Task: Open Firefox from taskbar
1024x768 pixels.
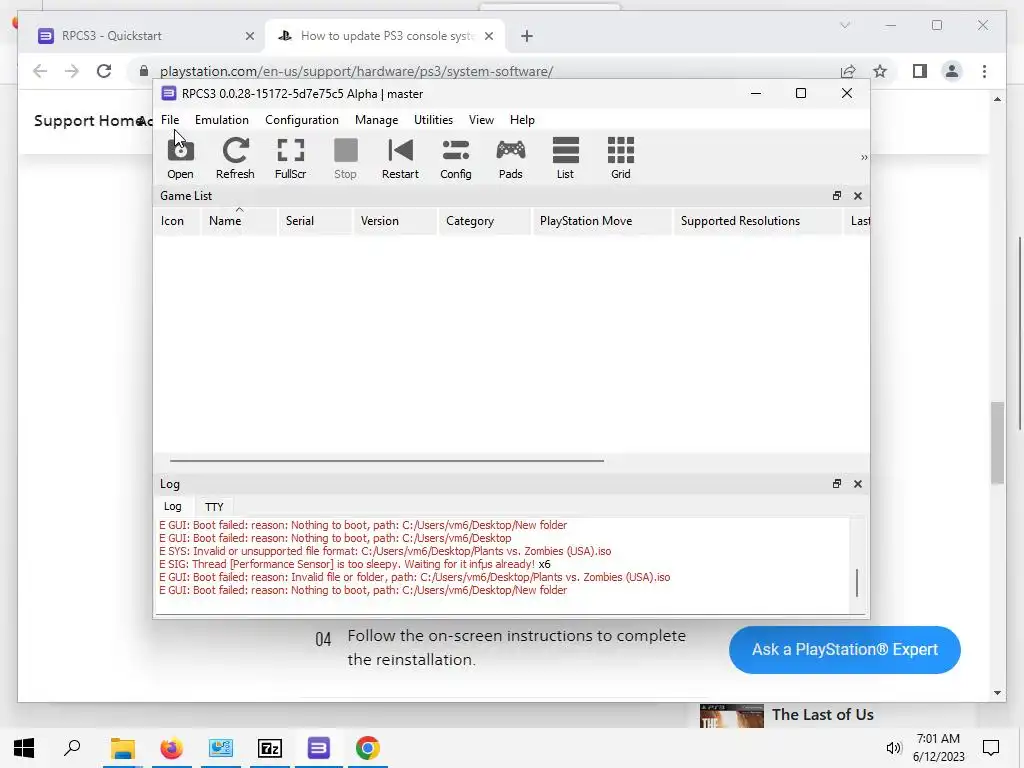Action: (x=172, y=748)
